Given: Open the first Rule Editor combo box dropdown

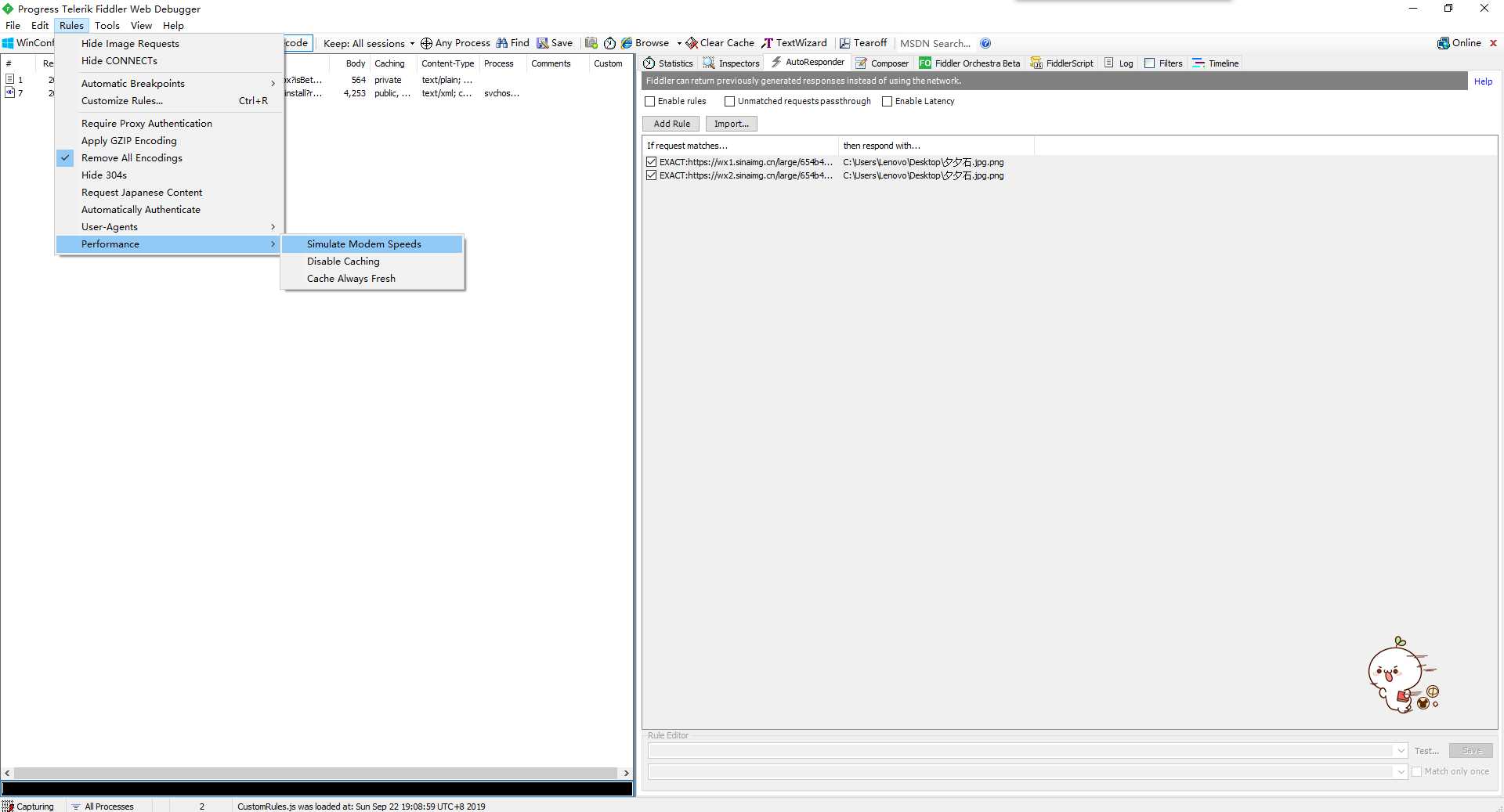Looking at the screenshot, I should tap(1401, 750).
